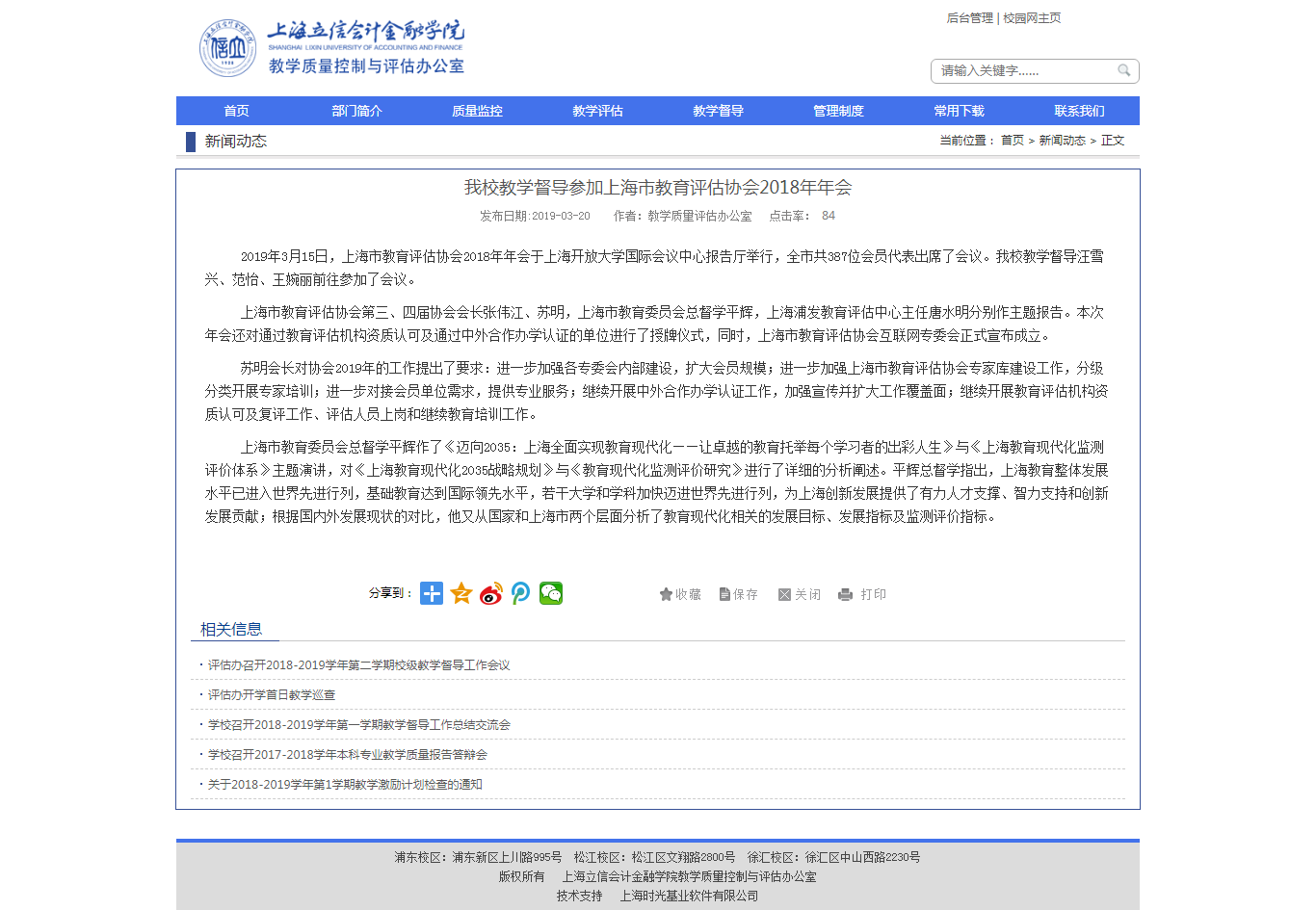
Task: Open 学校召开2017-2018学年本科专业教学质量报告答辩会
Action: [348, 755]
